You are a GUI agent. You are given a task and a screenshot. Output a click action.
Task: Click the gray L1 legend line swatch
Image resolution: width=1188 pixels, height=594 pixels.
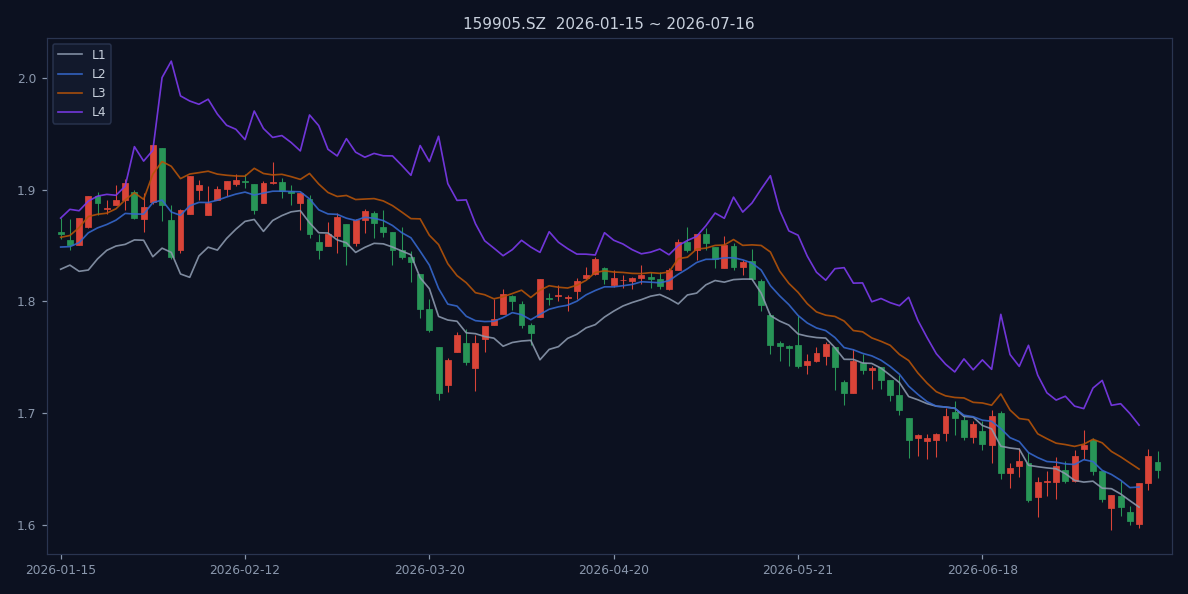(x=70, y=55)
